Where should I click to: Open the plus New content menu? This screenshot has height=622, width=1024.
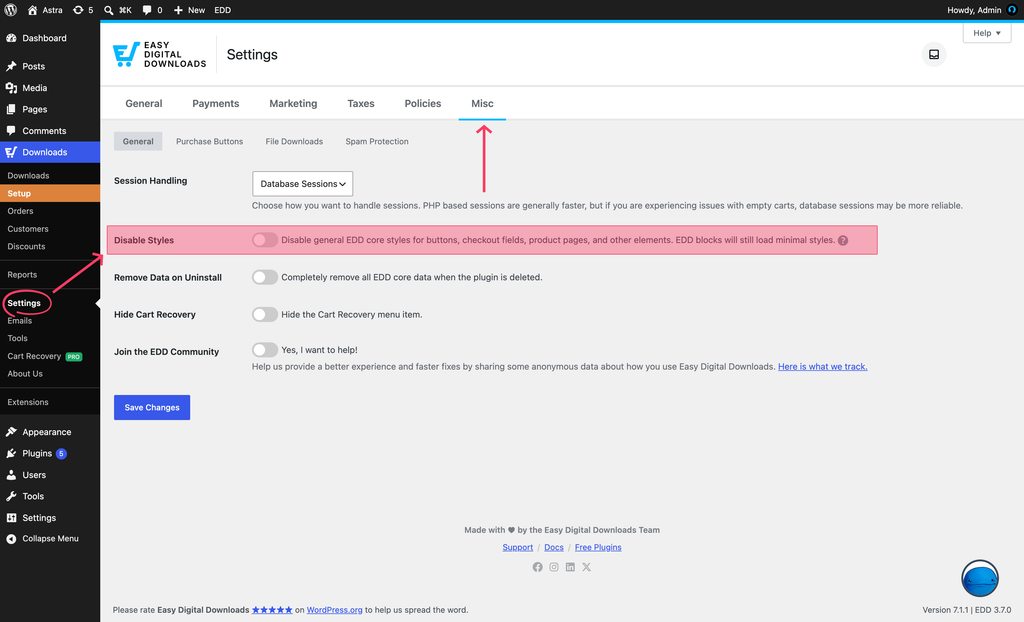tap(189, 10)
